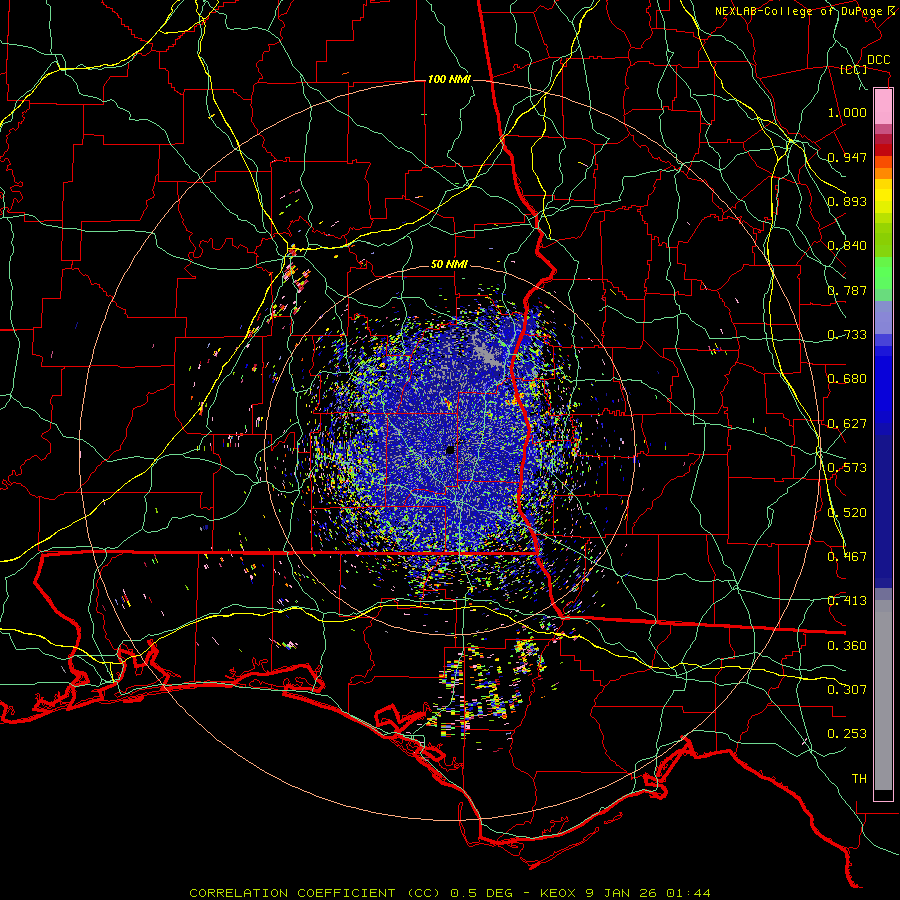Click the 50 NMI range ring label

(x=449, y=265)
